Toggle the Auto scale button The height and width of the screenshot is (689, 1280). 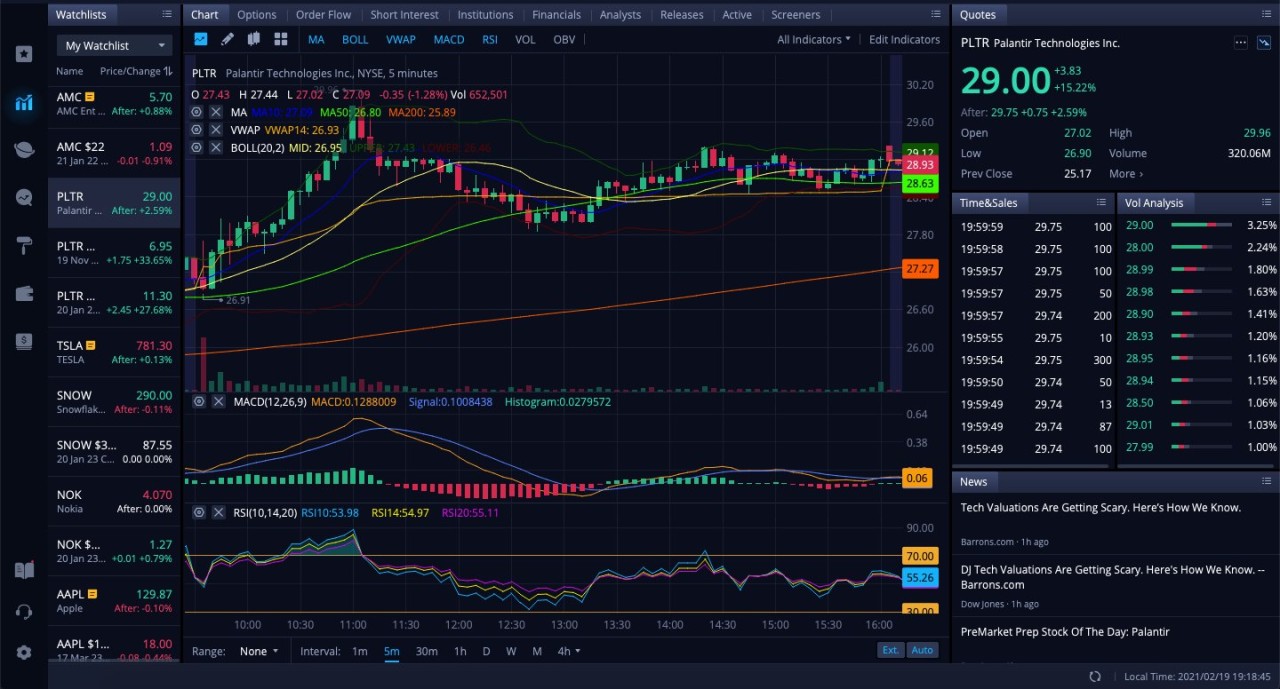922,650
